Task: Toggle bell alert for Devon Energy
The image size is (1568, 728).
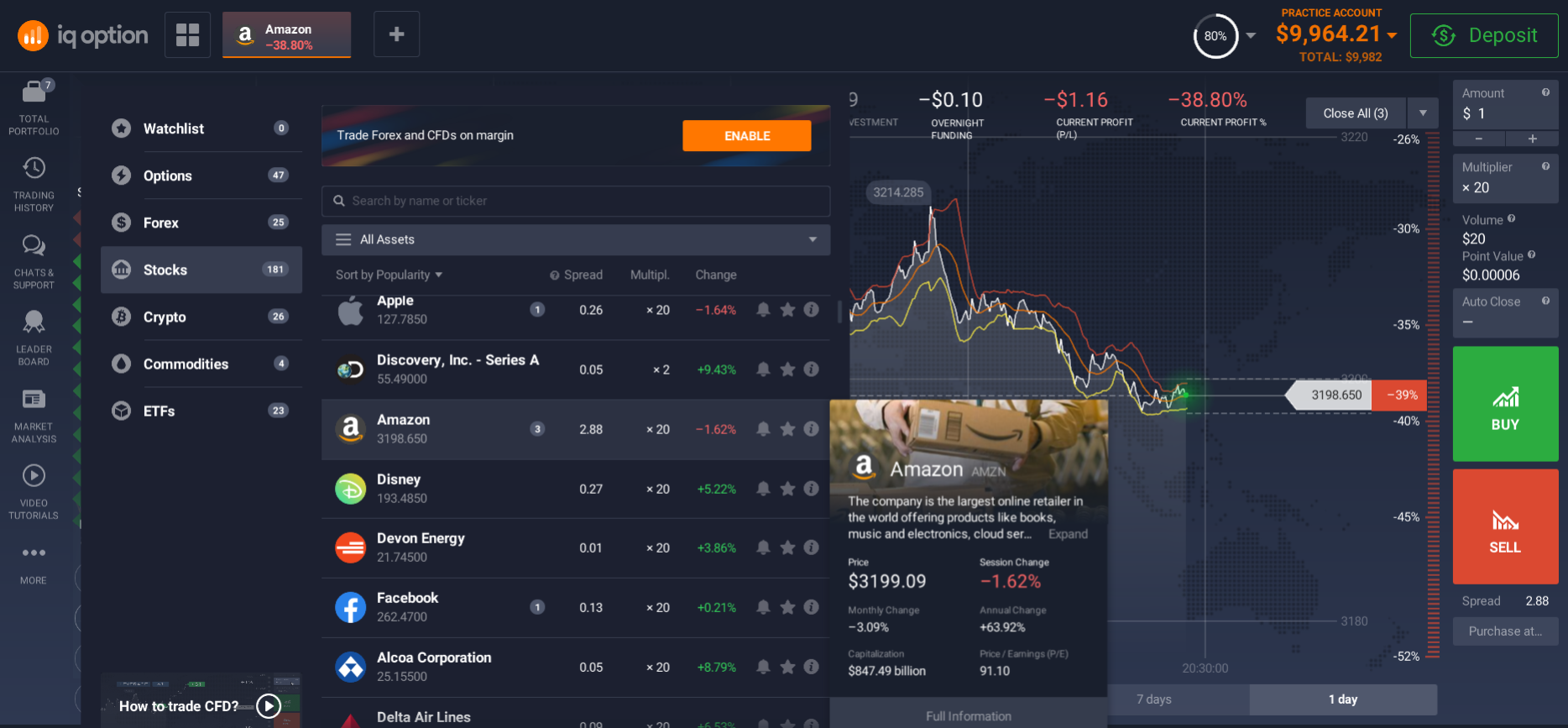Action: 763,547
